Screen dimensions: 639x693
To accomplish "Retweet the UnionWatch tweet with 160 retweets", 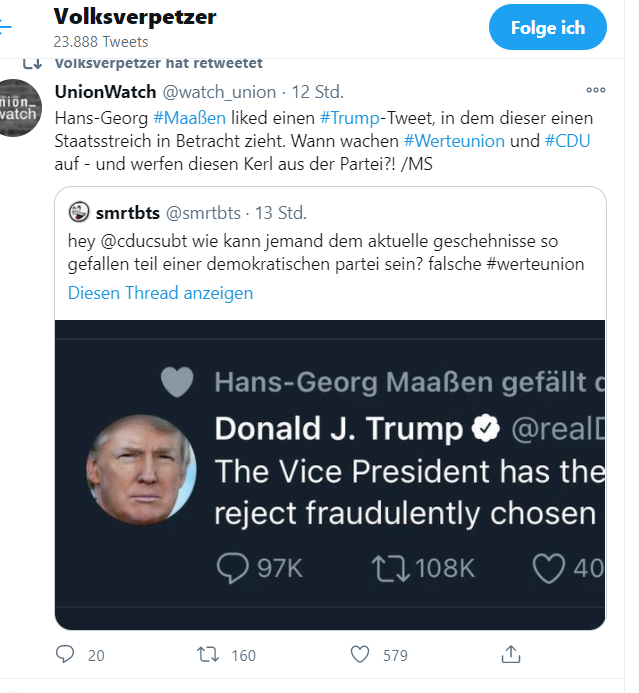I will (x=208, y=655).
